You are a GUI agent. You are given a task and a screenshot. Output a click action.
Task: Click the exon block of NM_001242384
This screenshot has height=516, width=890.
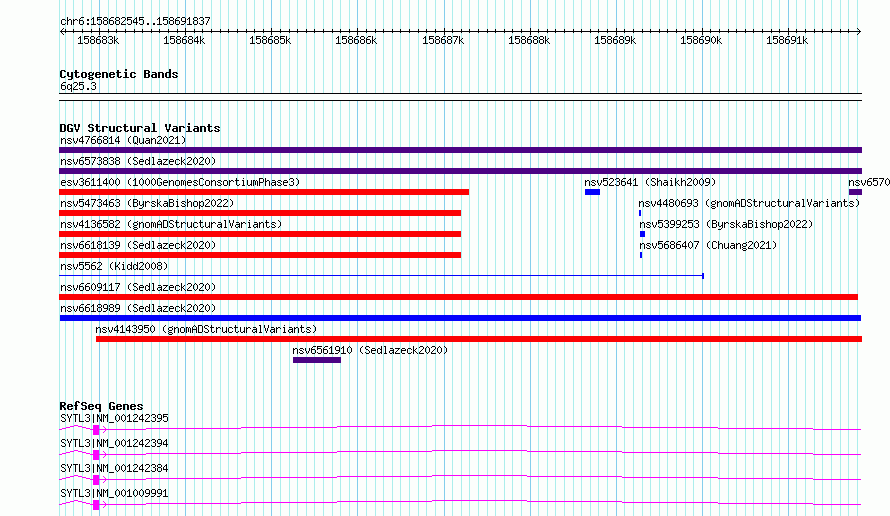pos(96,480)
